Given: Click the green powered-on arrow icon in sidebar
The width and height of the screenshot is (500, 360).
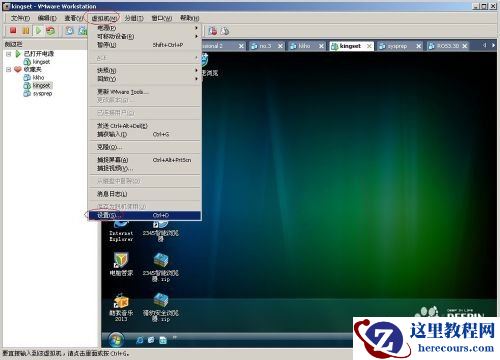Looking at the screenshot, I should pyautogui.click(x=18, y=54).
